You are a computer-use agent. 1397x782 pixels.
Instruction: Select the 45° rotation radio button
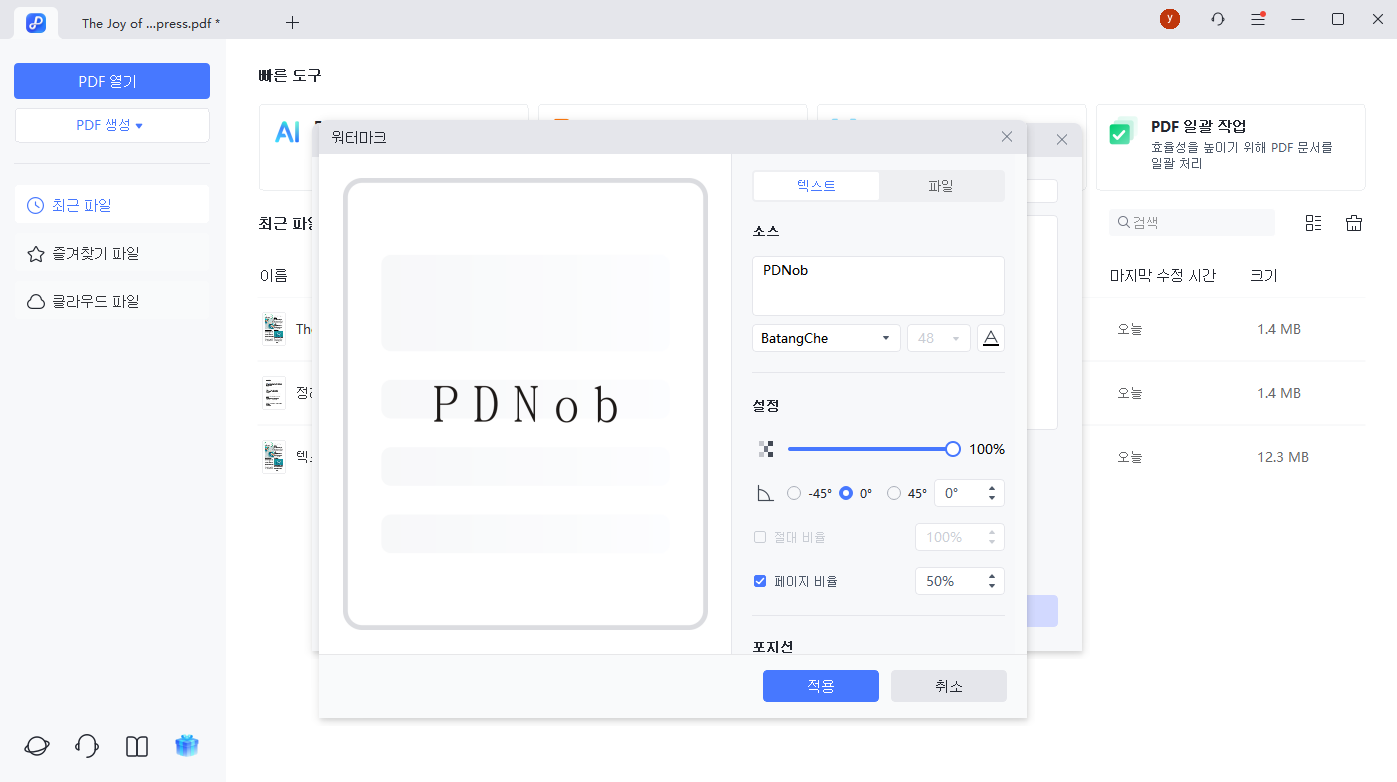894,493
